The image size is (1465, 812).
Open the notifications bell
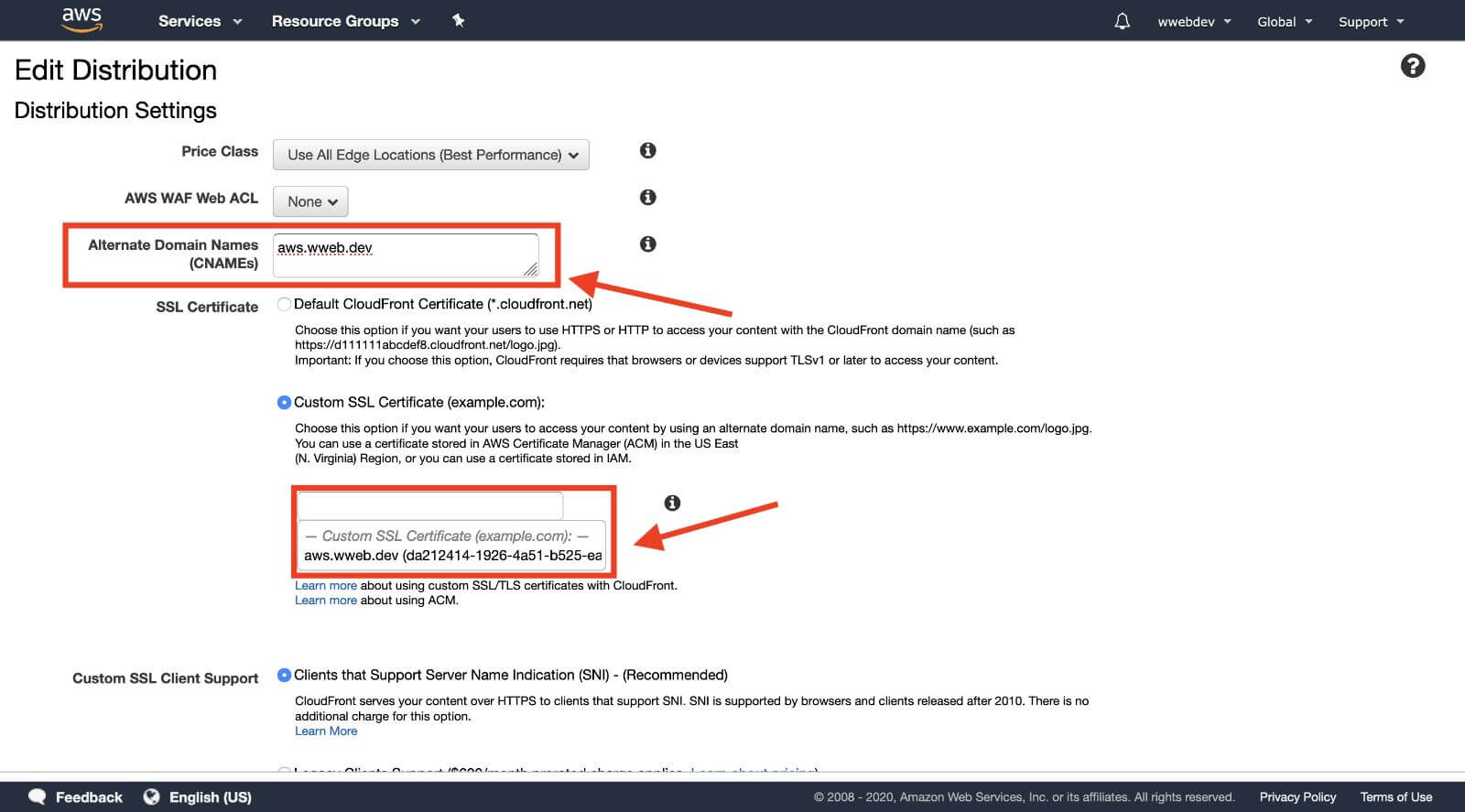[x=1122, y=21]
